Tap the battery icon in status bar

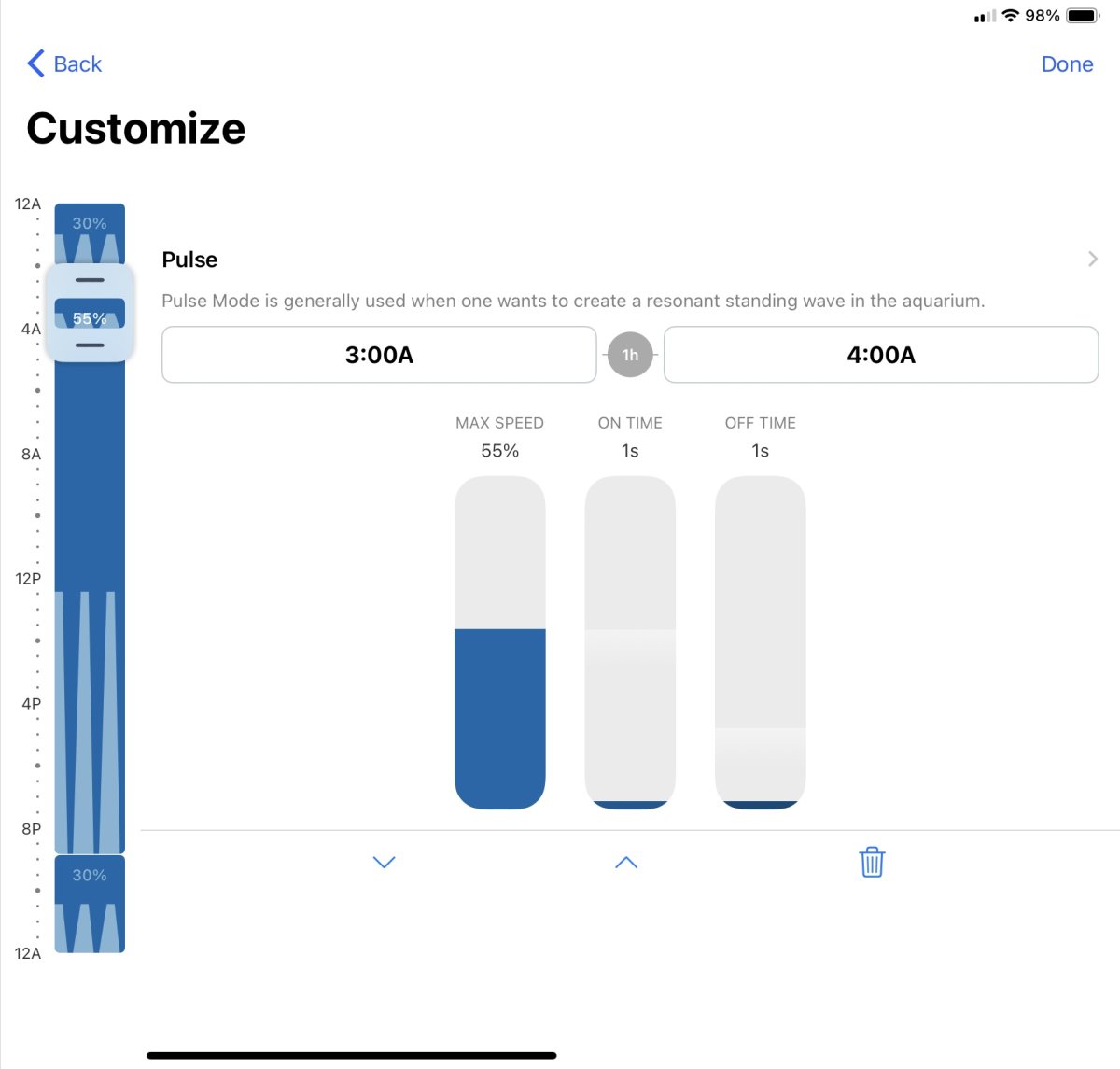(1084, 16)
